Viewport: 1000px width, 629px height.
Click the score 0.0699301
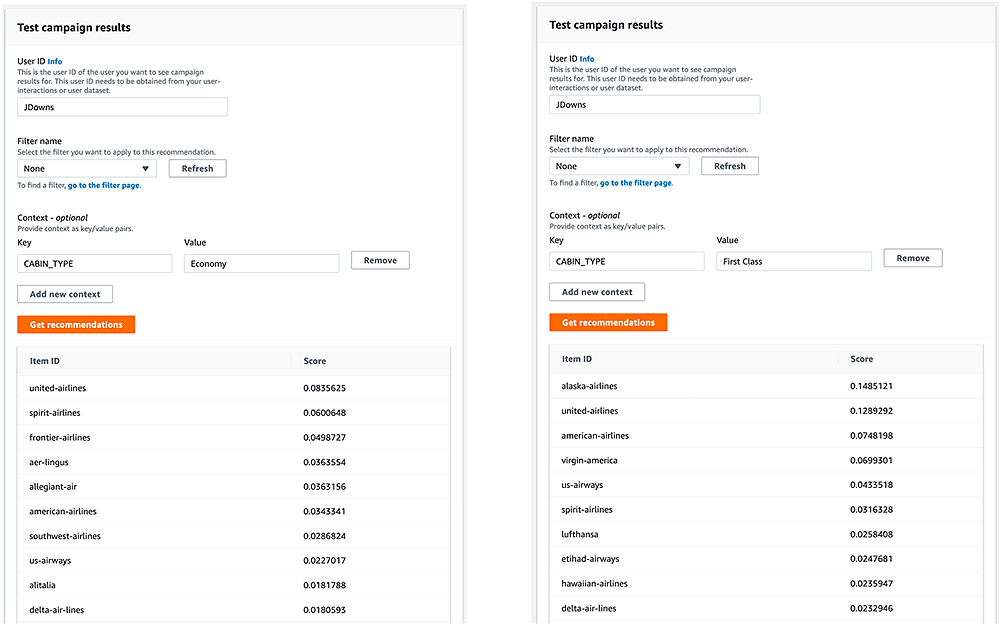click(871, 460)
